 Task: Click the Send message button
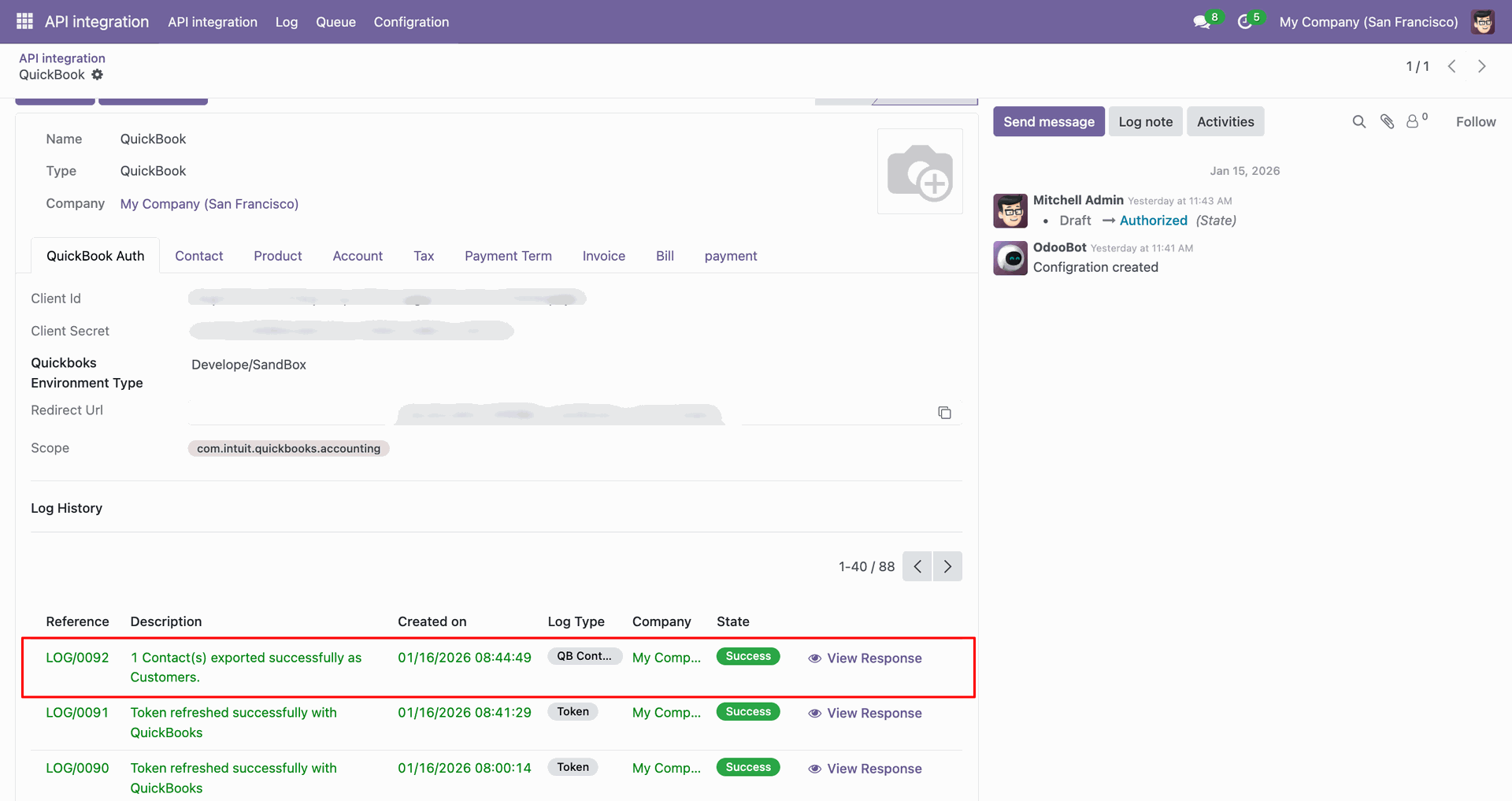(x=1049, y=121)
